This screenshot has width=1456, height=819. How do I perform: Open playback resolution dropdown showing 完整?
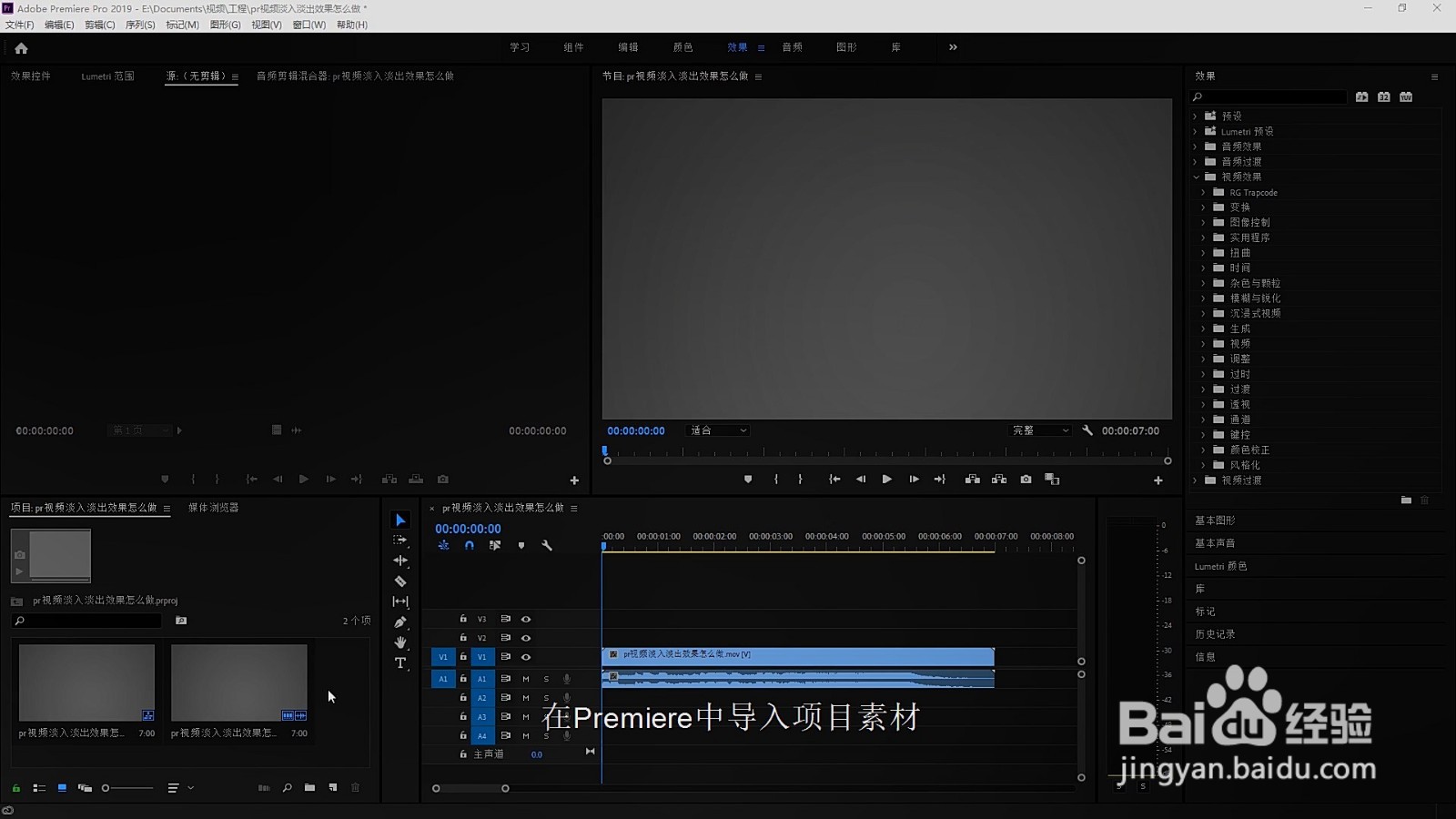1040,430
